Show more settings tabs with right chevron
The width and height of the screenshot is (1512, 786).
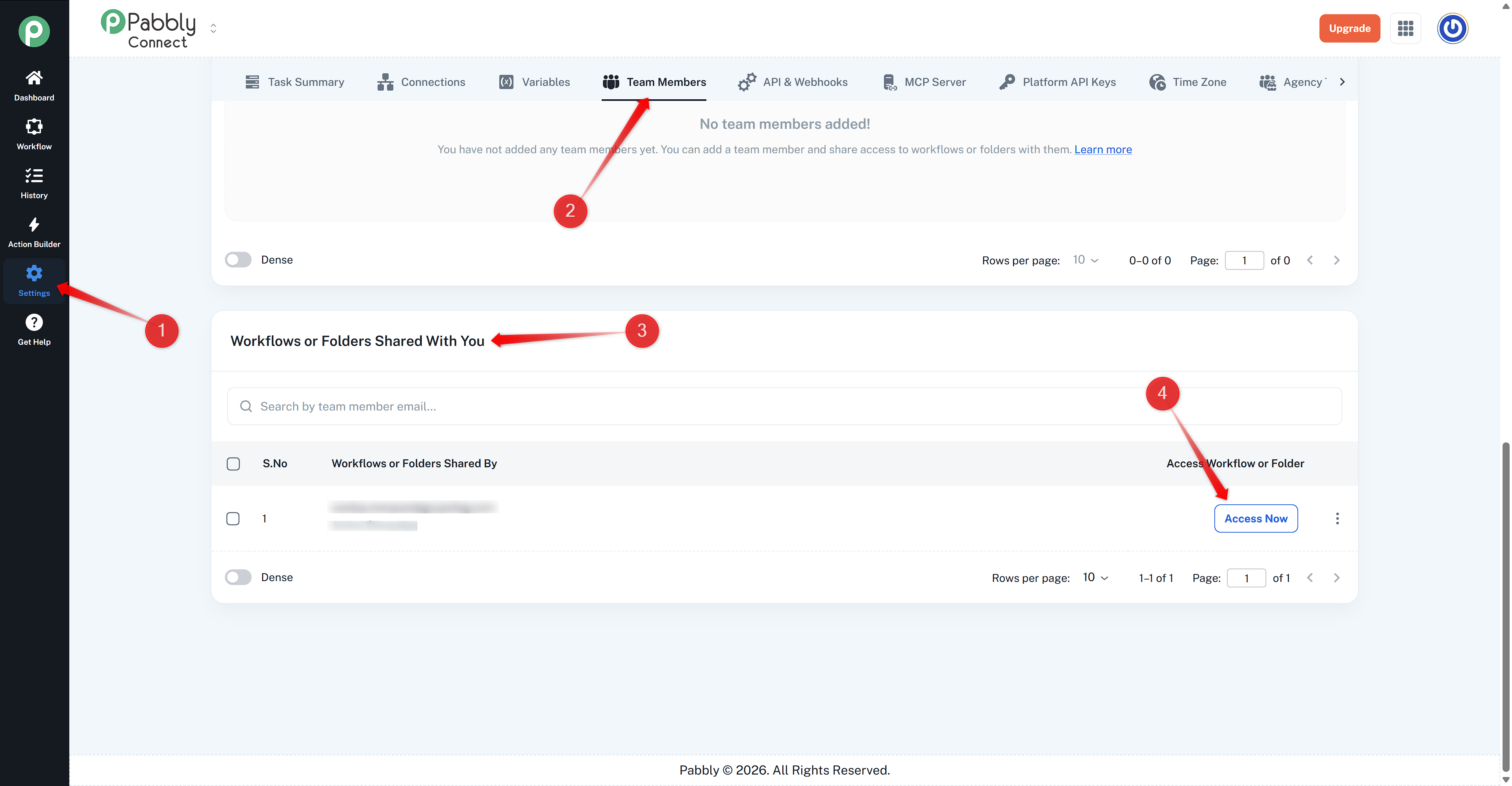pyautogui.click(x=1342, y=82)
